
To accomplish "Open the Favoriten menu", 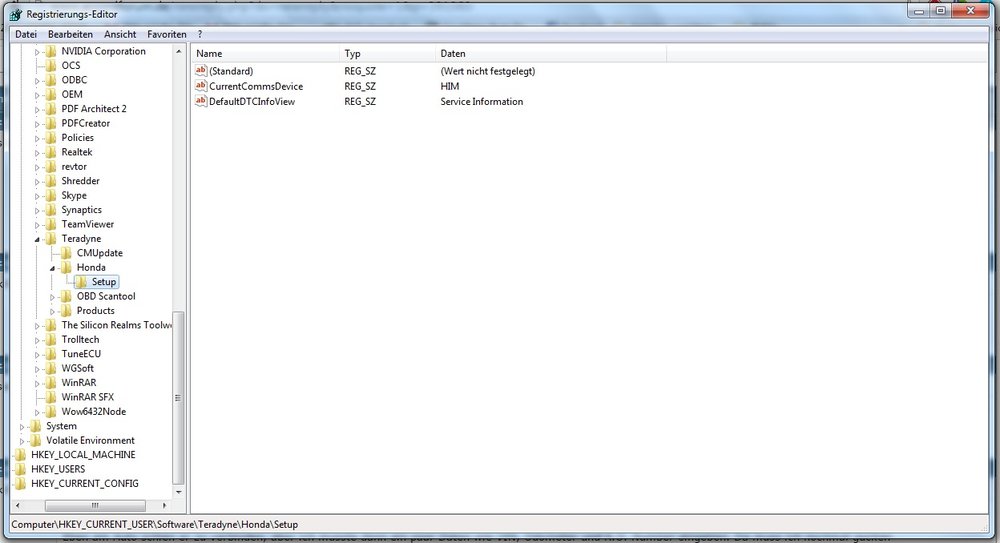I will point(167,34).
